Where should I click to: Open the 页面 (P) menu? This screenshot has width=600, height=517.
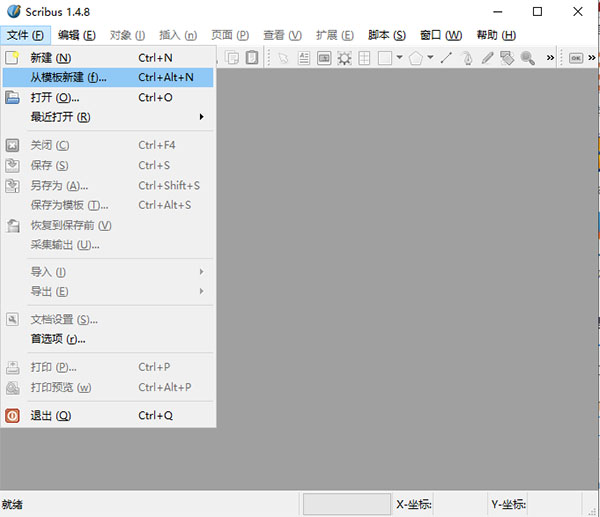(x=230, y=35)
